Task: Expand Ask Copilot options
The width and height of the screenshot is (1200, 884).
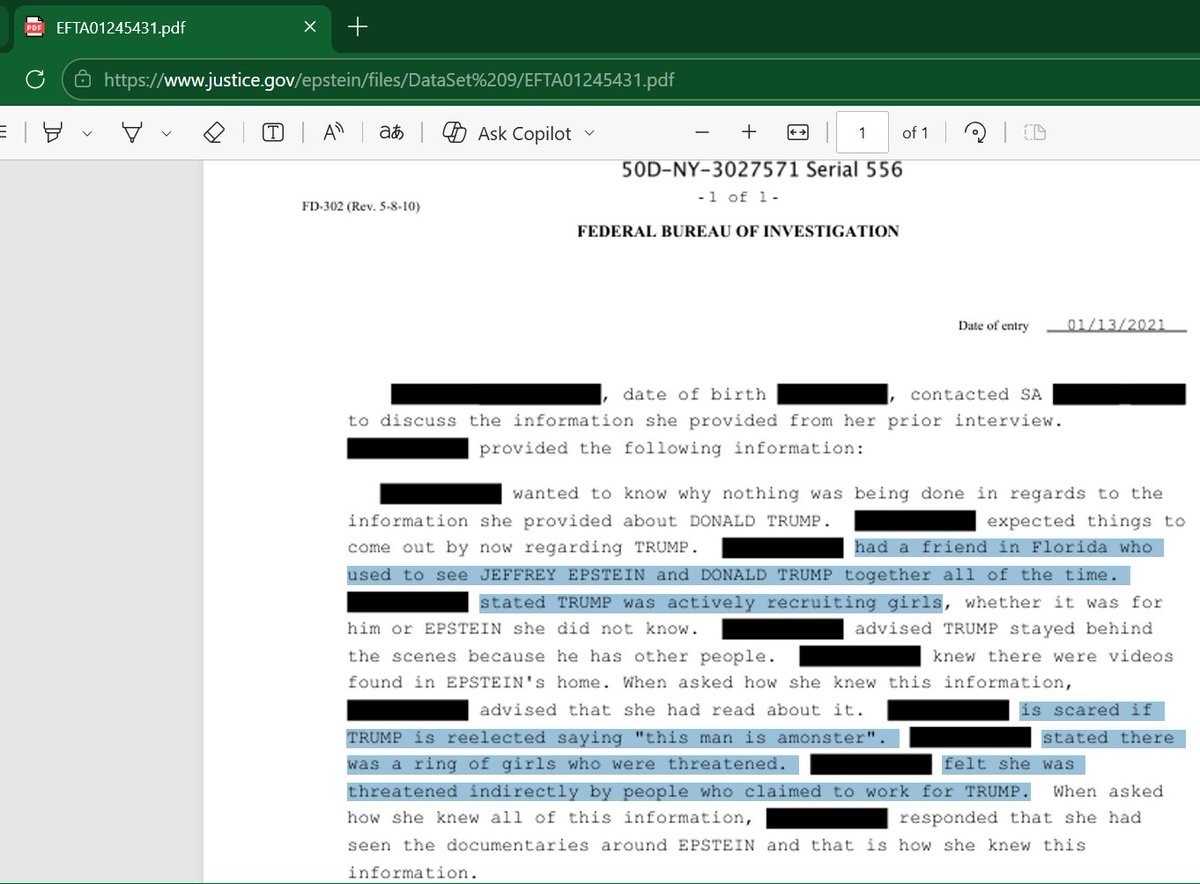Action: click(589, 133)
